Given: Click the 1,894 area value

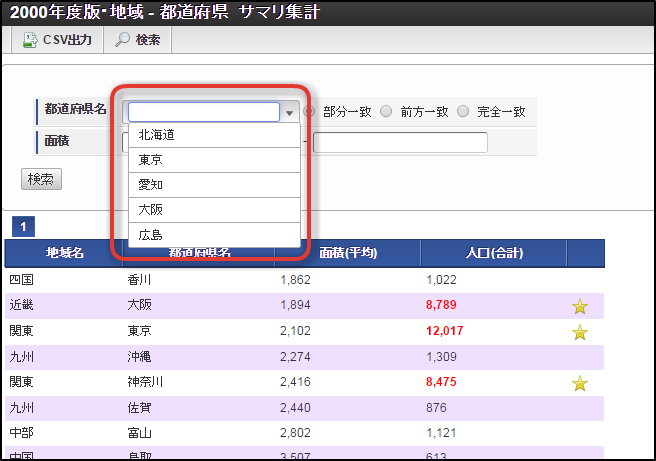Looking at the screenshot, I should [295, 305].
